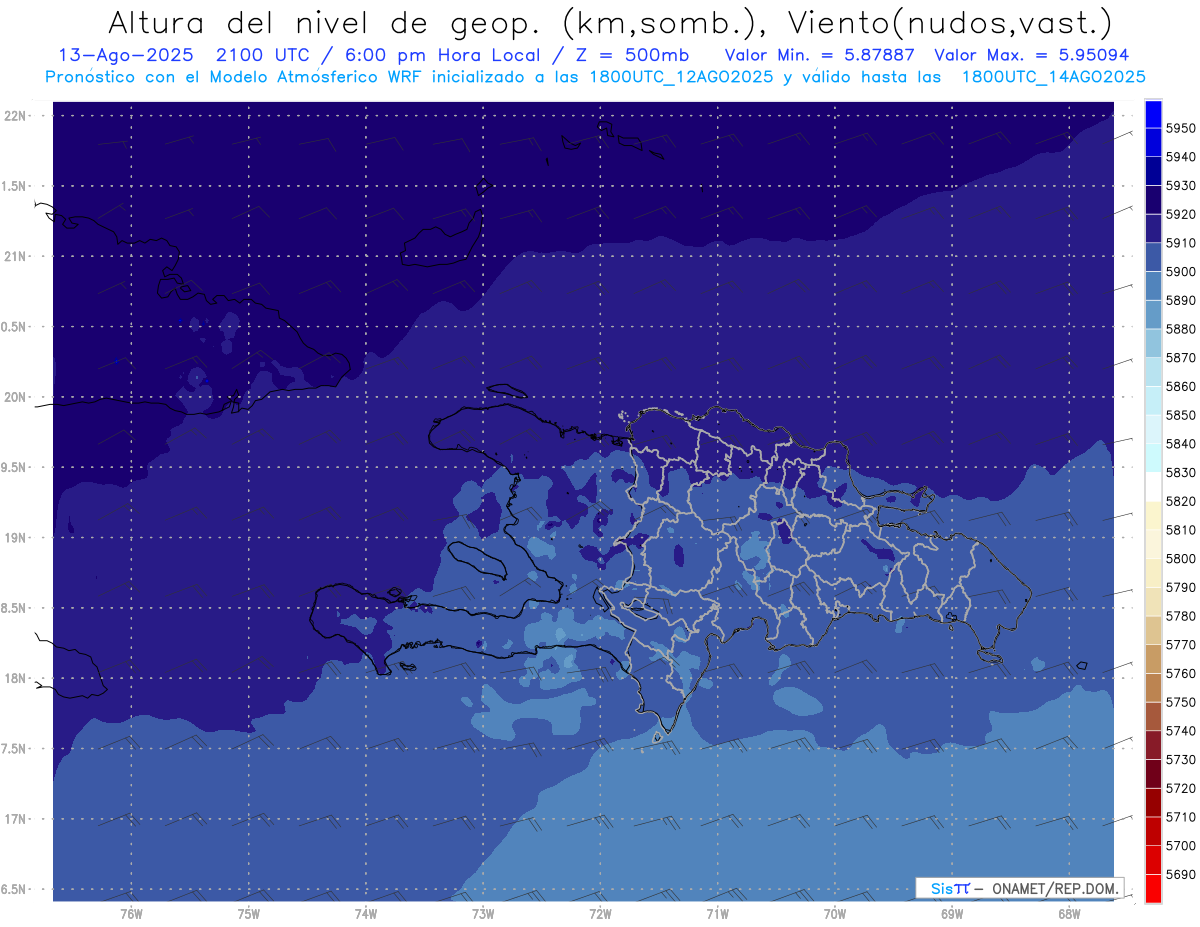Click the '5880' colorbar value label
The height and width of the screenshot is (927, 1200).
click(x=1181, y=329)
